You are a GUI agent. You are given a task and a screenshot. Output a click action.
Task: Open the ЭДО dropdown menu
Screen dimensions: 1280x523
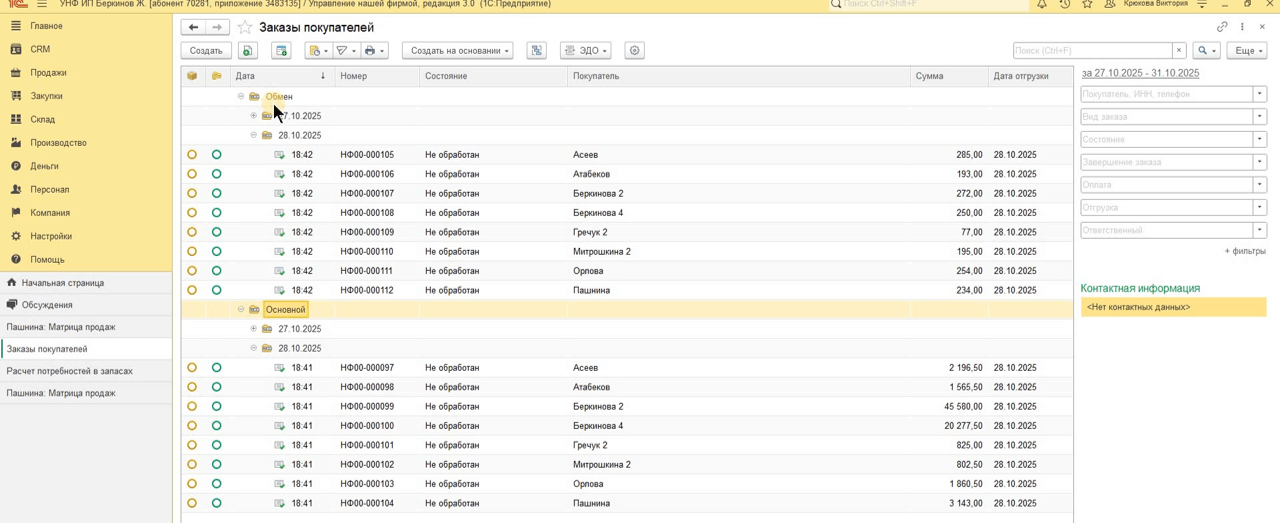(x=586, y=51)
